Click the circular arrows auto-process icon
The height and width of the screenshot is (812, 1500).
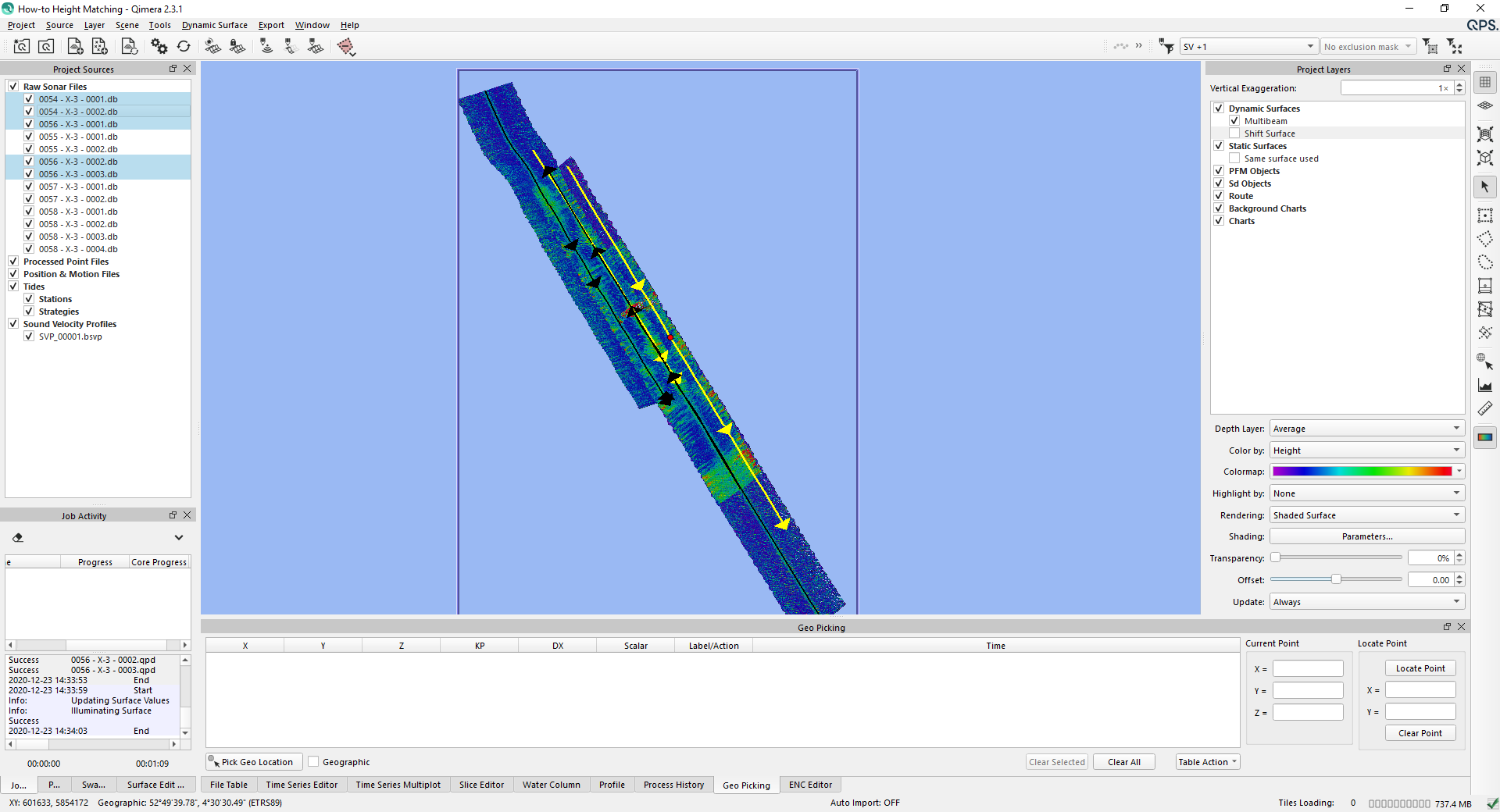(x=184, y=47)
